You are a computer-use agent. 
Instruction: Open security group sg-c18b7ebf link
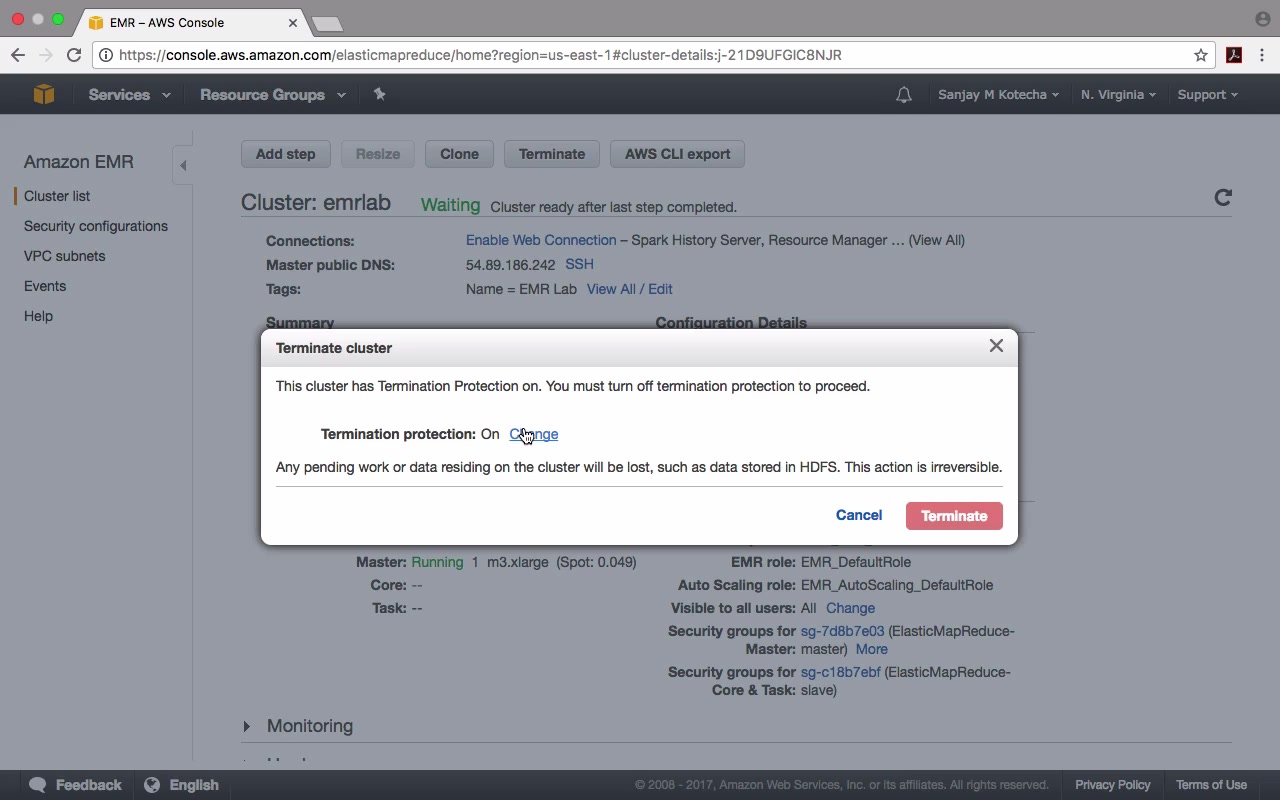point(841,672)
